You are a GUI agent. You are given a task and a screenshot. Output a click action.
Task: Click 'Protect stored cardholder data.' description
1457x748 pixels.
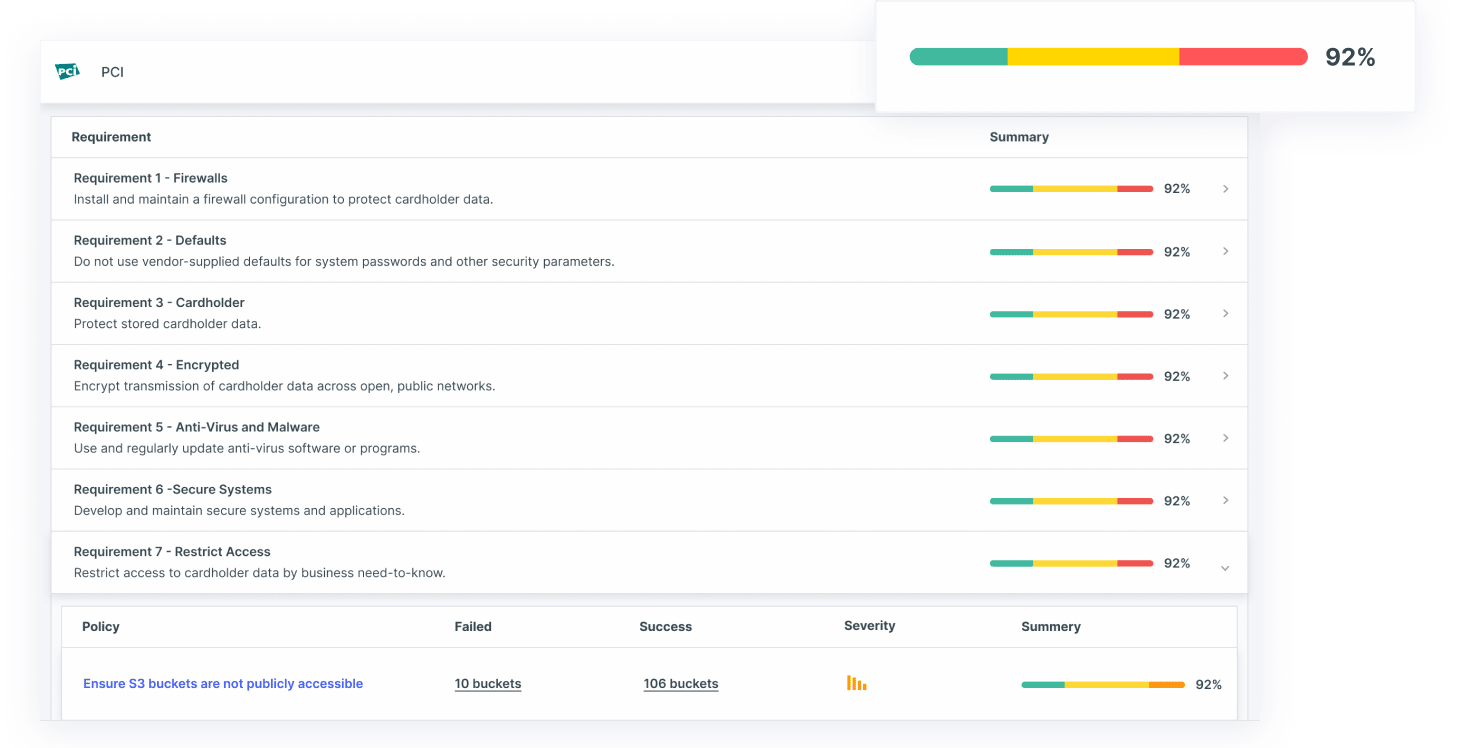coord(168,324)
